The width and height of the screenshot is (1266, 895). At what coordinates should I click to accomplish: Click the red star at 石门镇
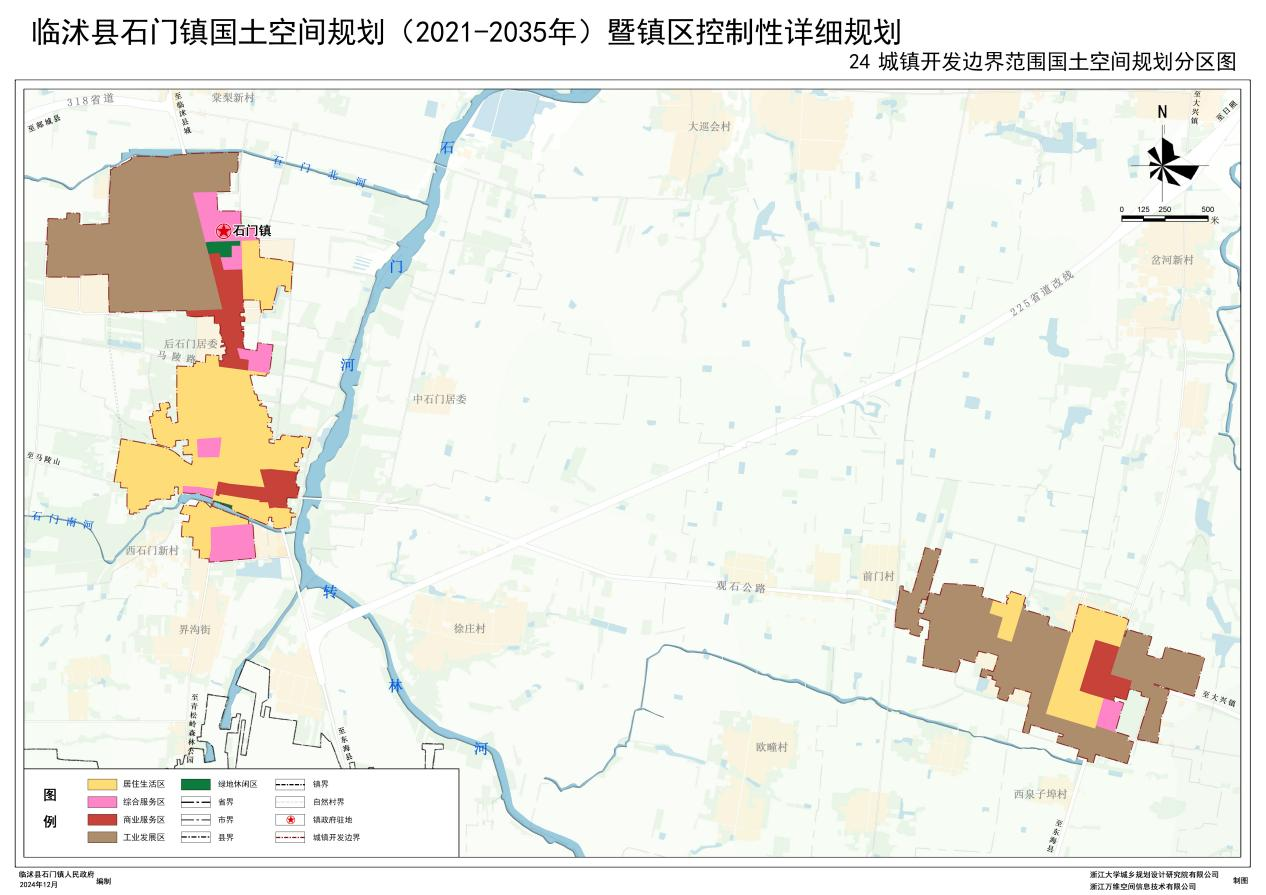224,230
